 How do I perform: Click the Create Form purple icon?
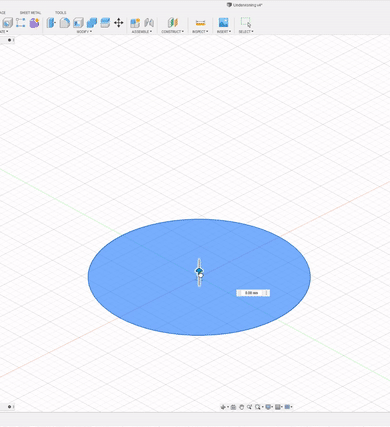34,23
